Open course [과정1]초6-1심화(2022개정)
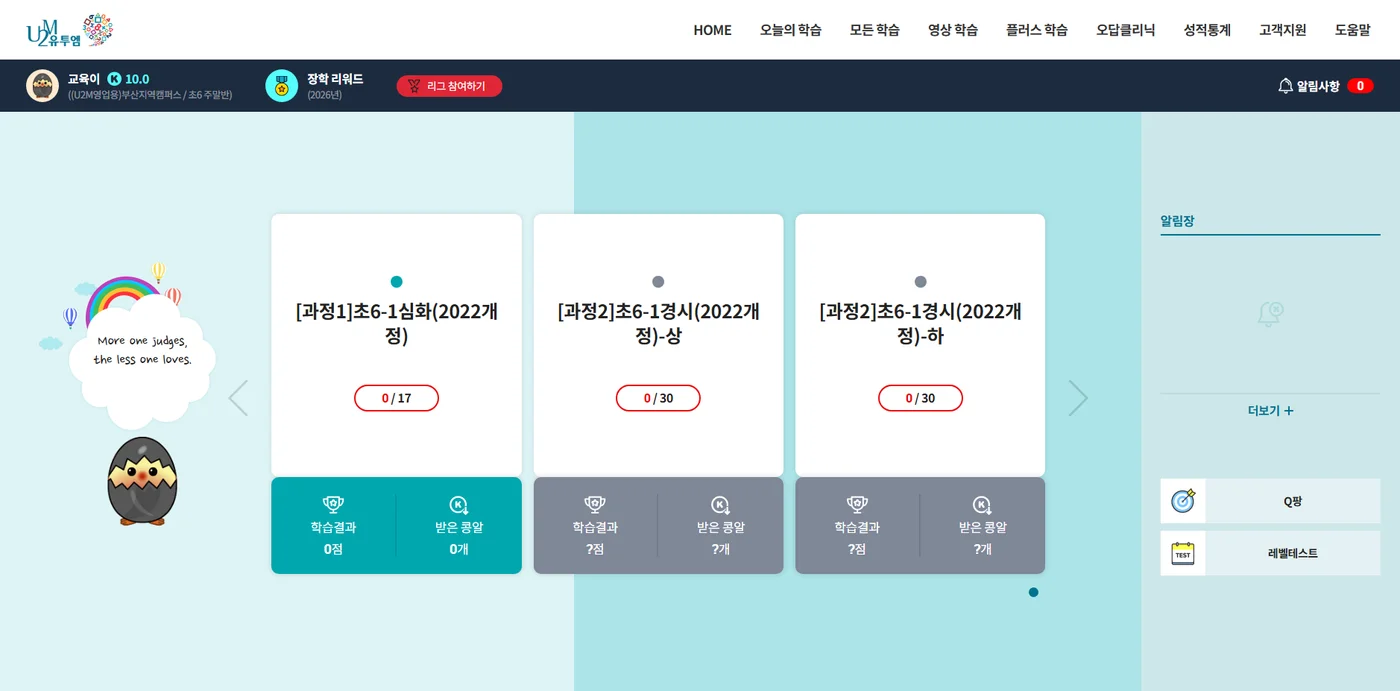The height and width of the screenshot is (691, 1400). [397, 324]
